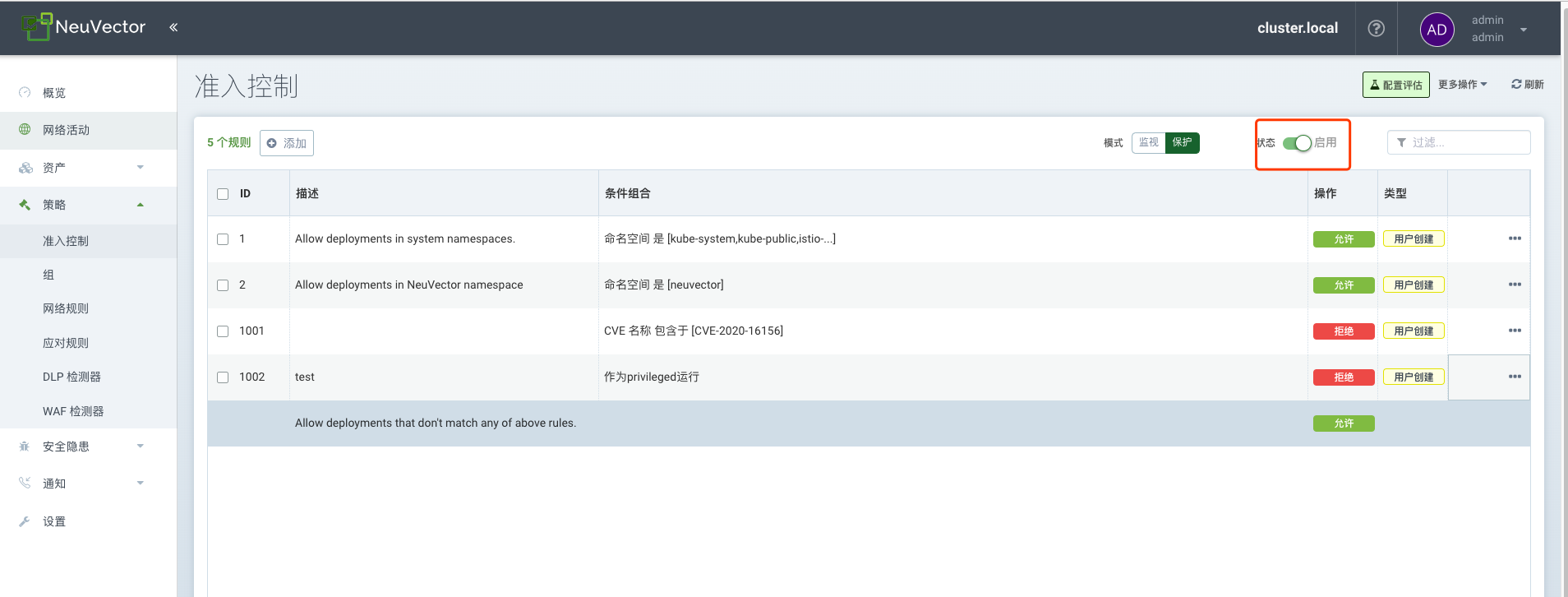Collapse the sidebar with double-chevron icon
The height and width of the screenshot is (597, 1568).
pos(173,27)
